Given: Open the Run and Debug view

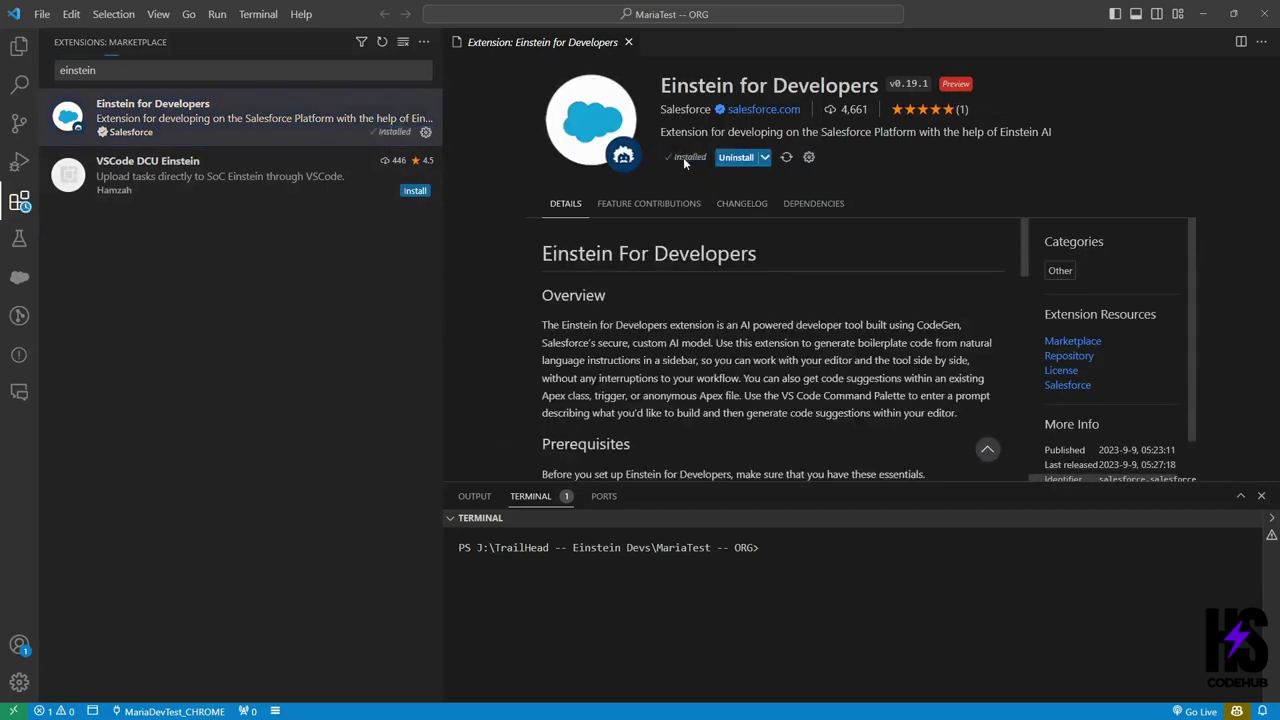Looking at the screenshot, I should (19, 162).
